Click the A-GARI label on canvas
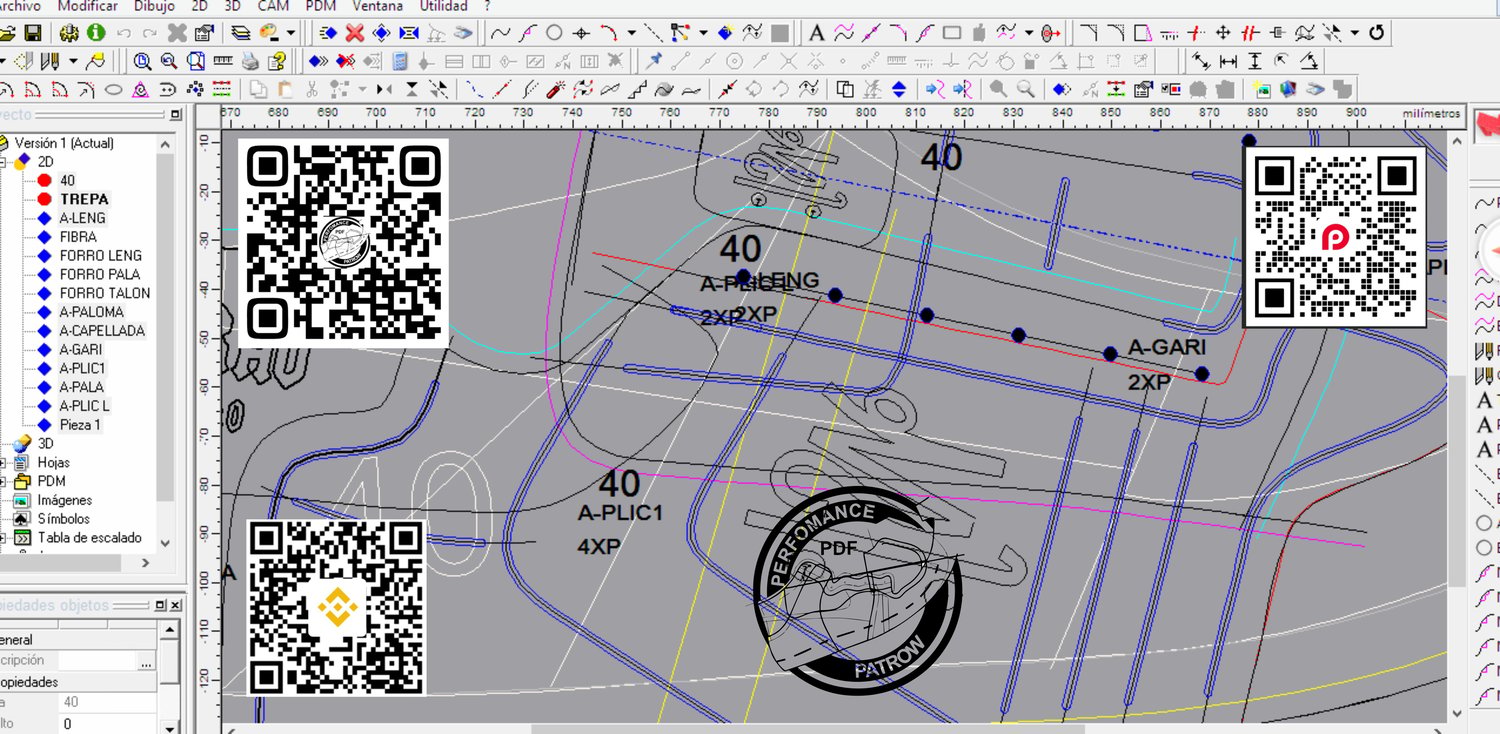The height and width of the screenshot is (734, 1500). (1167, 348)
